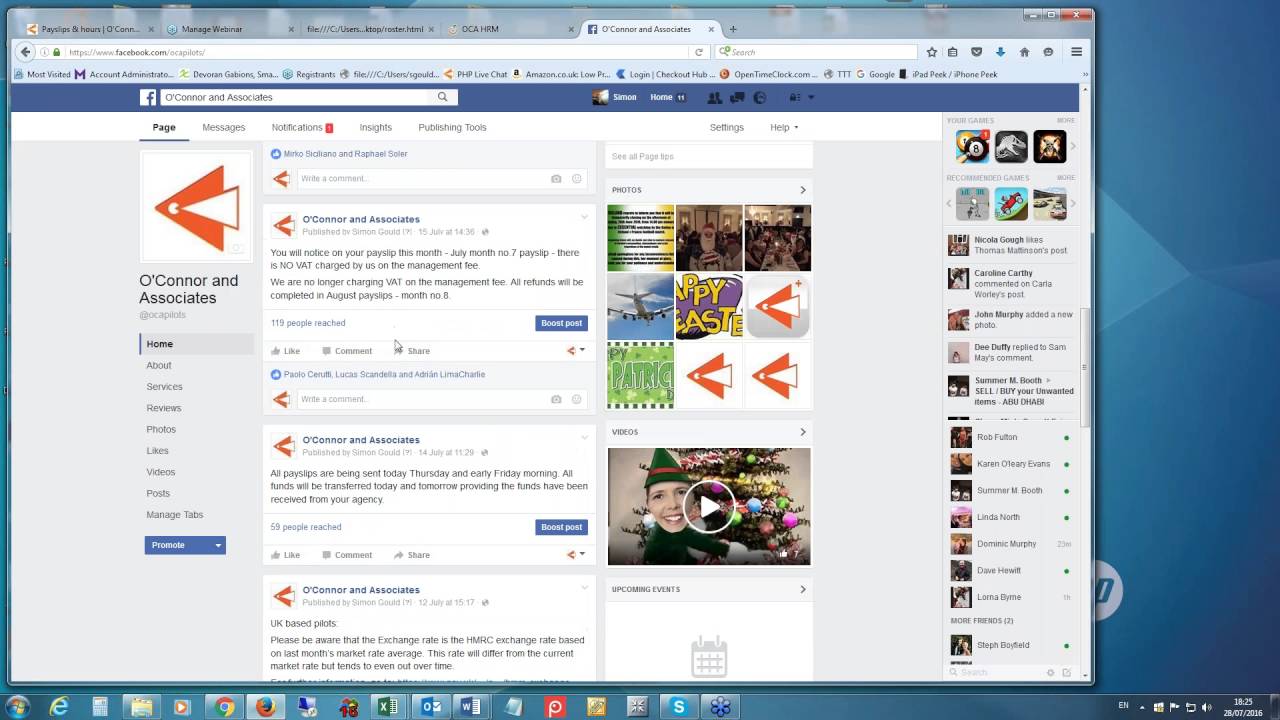Play the elf Christmas video
This screenshot has width=1280, height=720.
(x=709, y=507)
